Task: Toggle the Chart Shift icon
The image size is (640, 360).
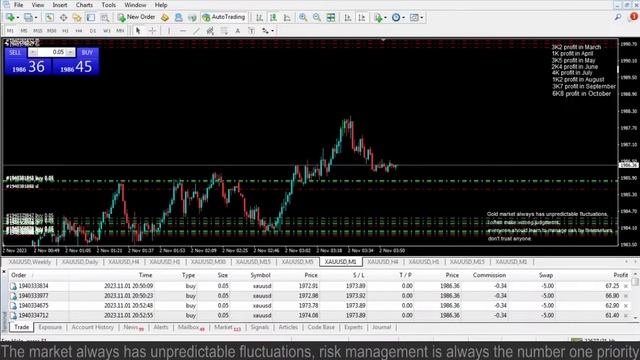Action: point(362,18)
